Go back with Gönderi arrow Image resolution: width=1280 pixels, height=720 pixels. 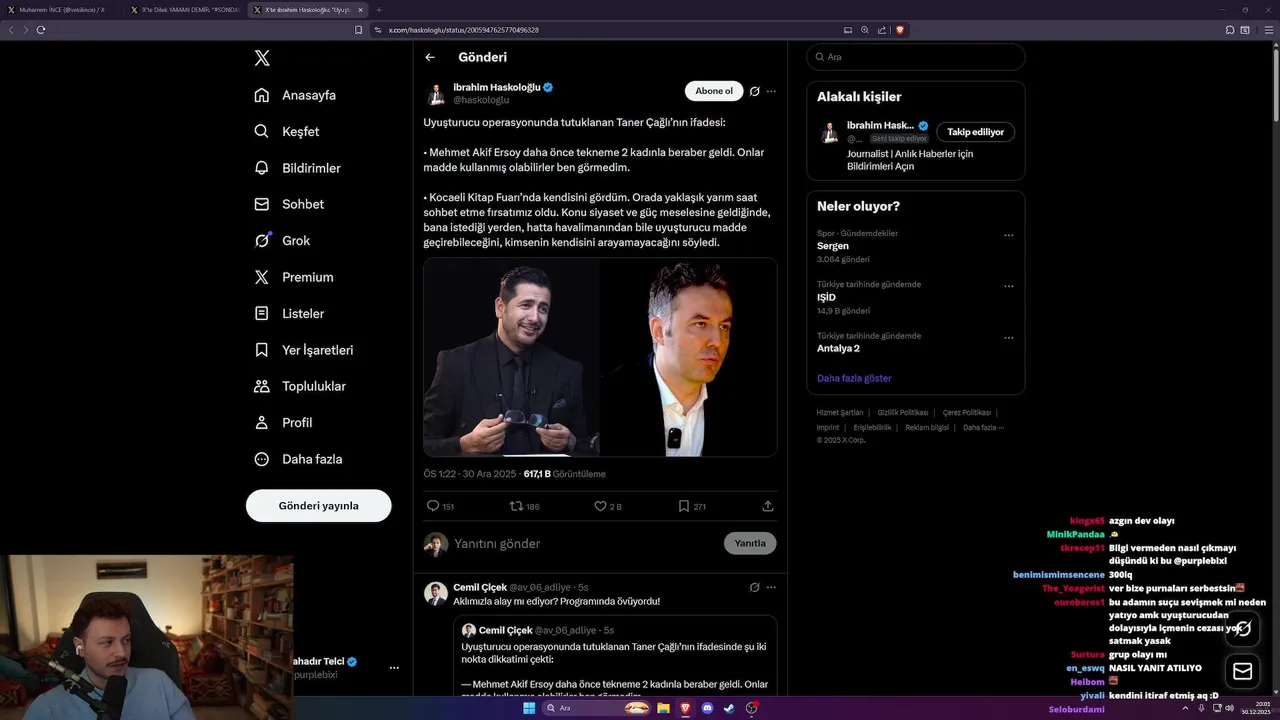tap(430, 57)
